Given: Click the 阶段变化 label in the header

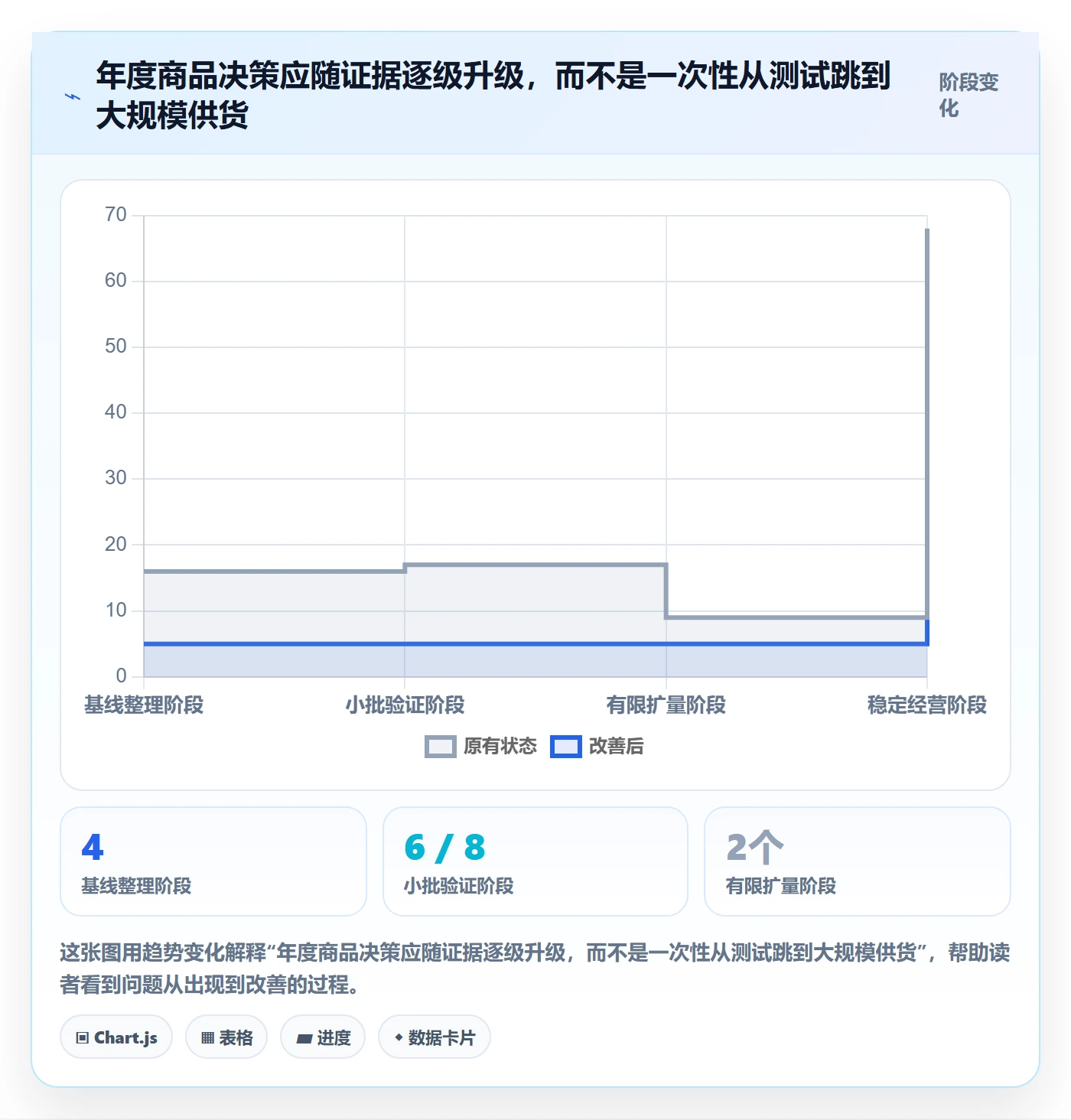Looking at the screenshot, I should (968, 95).
